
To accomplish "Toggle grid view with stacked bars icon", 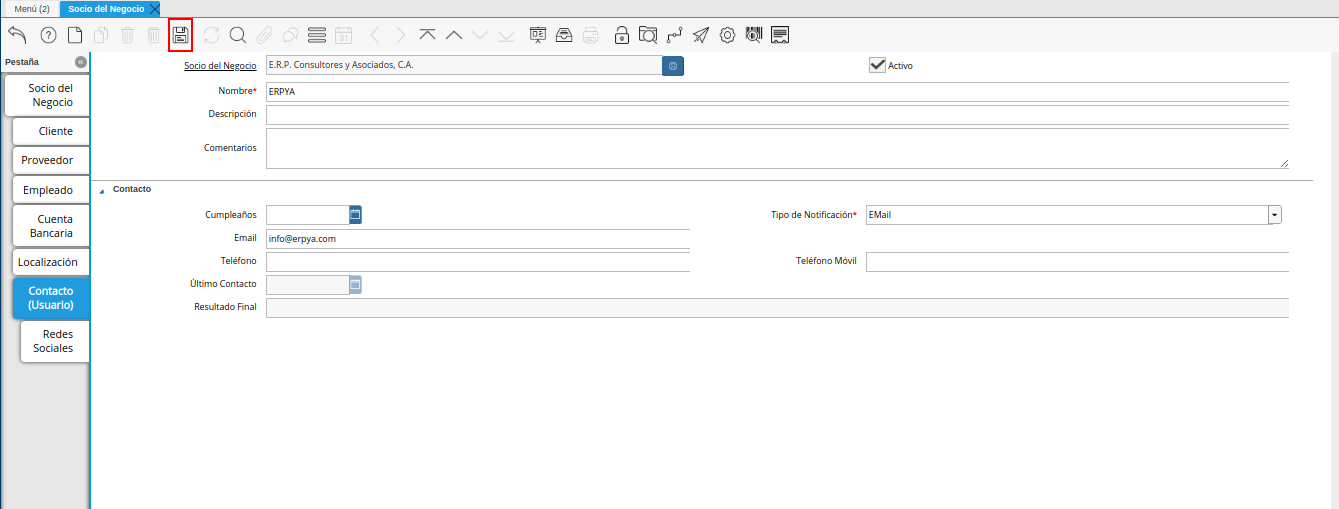I will (317, 35).
